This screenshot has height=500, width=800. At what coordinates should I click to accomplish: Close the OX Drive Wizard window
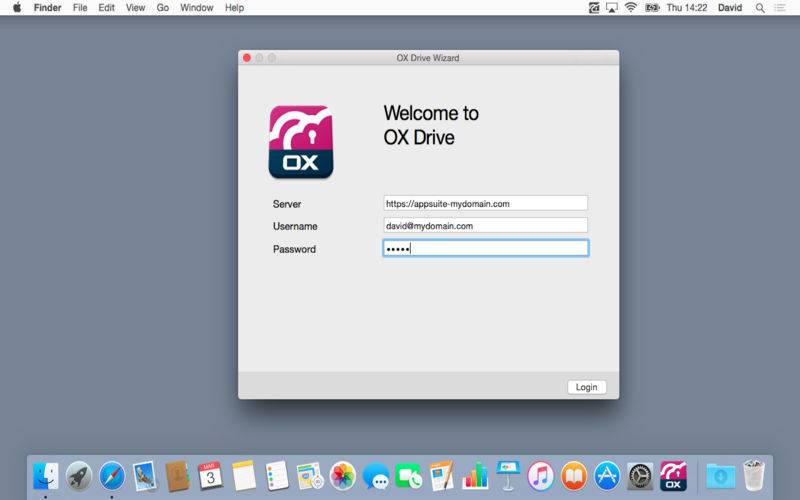tap(247, 58)
